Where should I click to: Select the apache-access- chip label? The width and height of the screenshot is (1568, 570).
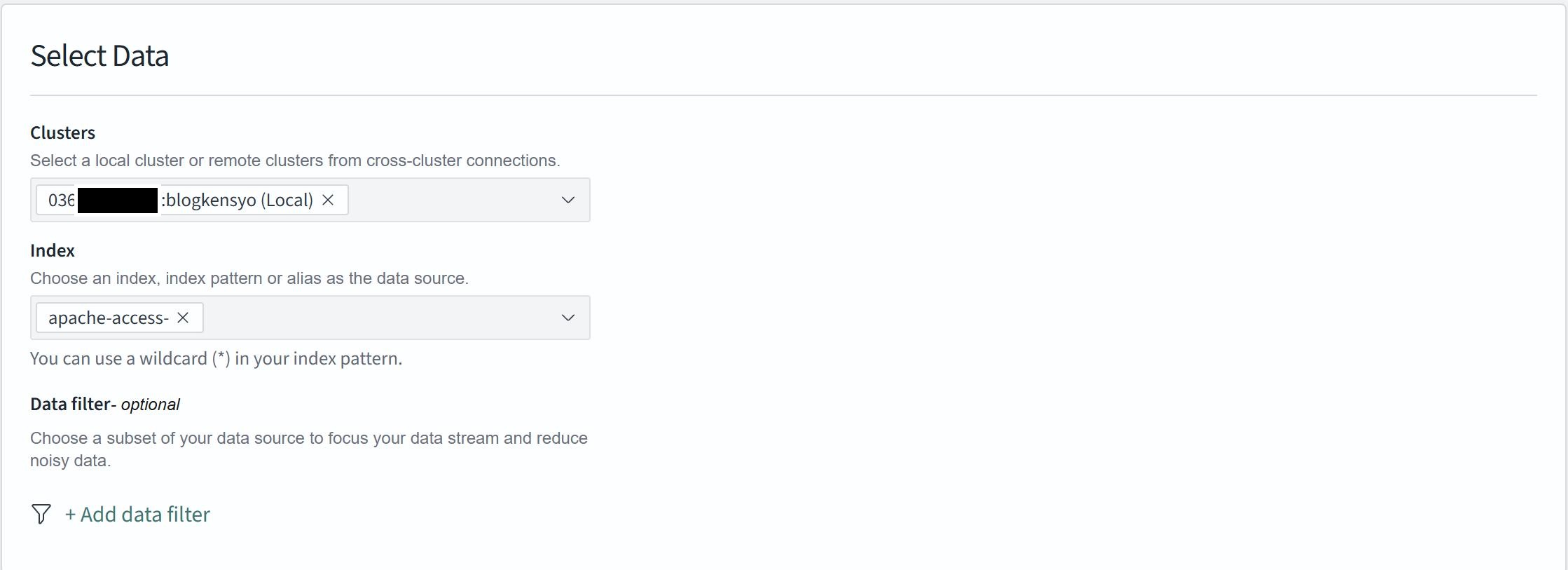109,318
